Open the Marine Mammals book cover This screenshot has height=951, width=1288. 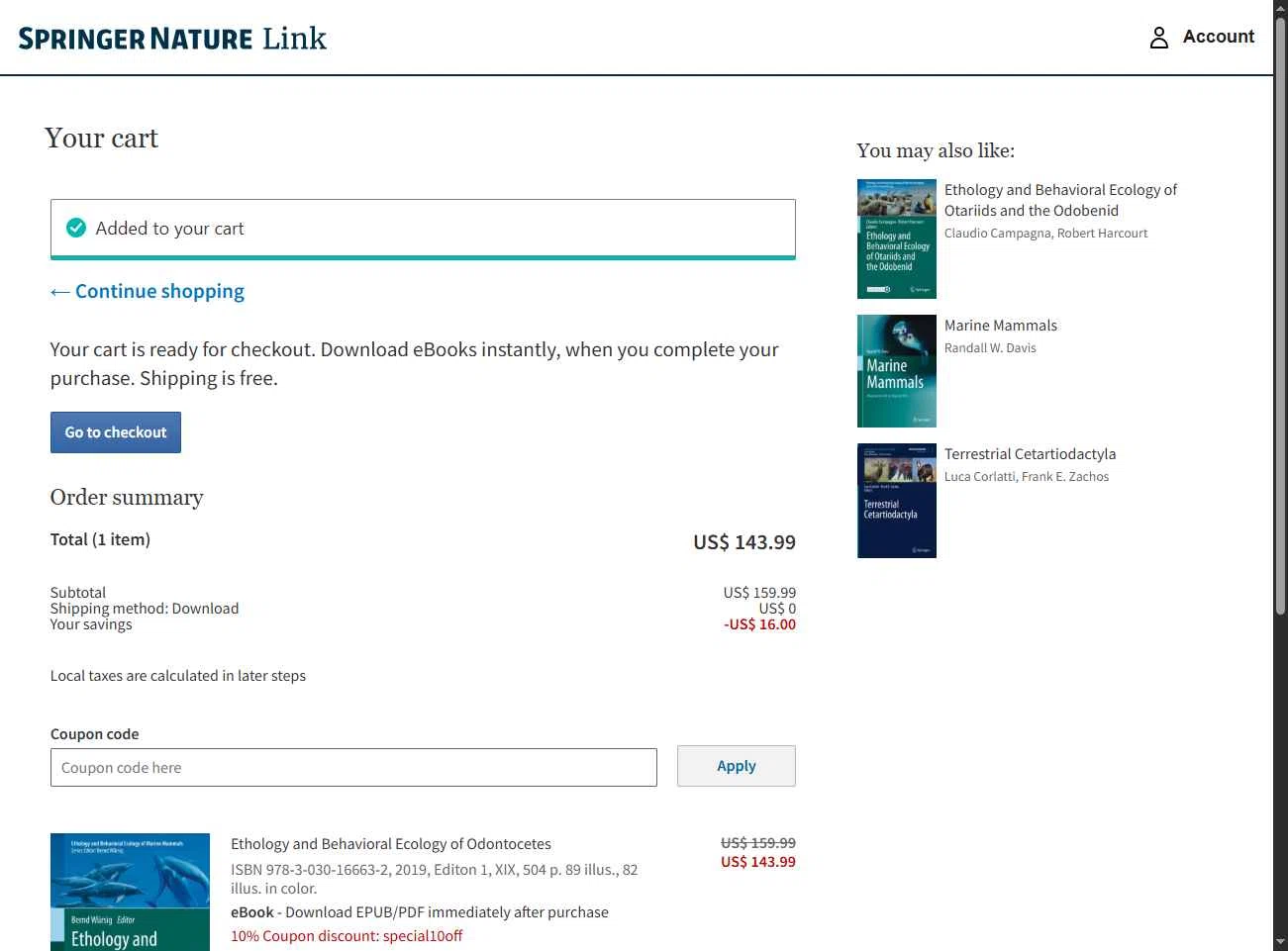point(897,371)
